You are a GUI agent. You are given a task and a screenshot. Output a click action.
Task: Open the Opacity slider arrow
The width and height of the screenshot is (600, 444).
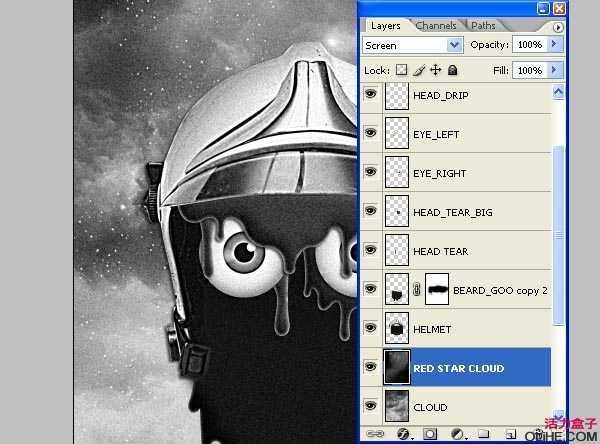click(555, 45)
